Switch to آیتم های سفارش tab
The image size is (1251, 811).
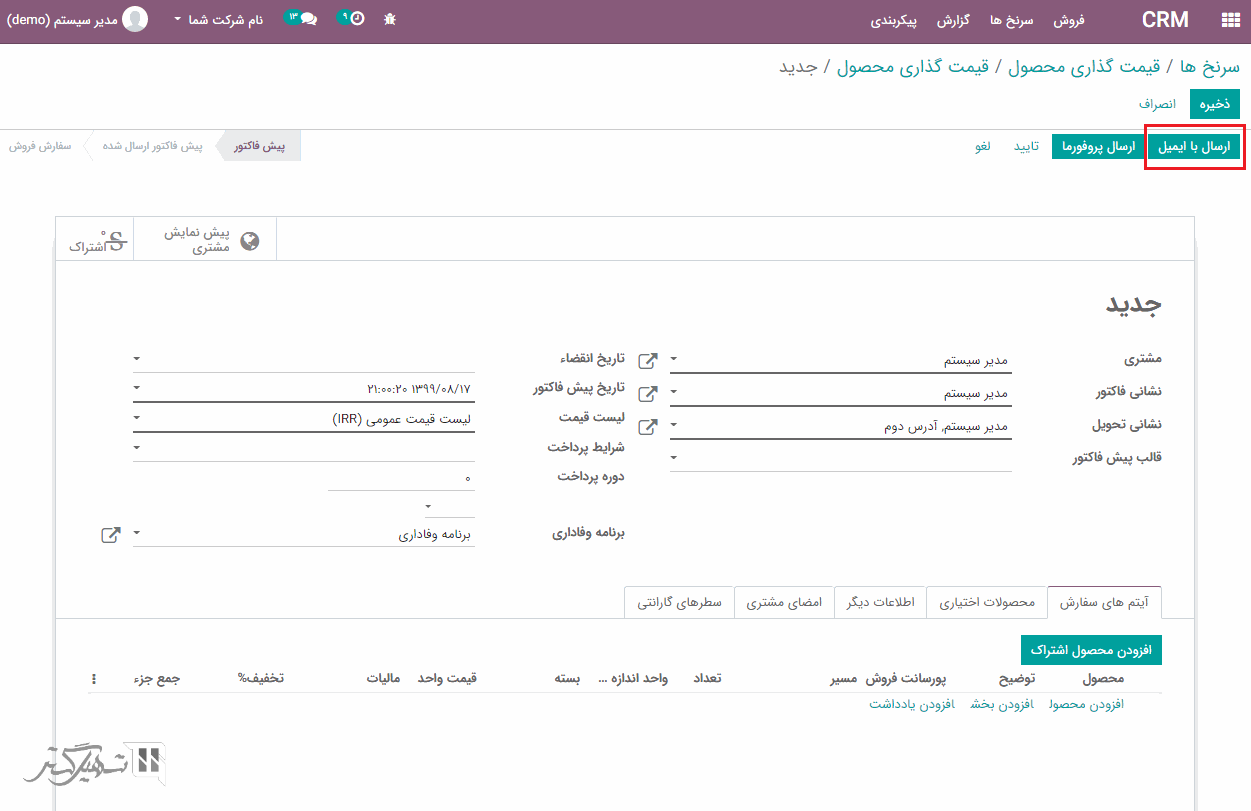coord(1105,603)
